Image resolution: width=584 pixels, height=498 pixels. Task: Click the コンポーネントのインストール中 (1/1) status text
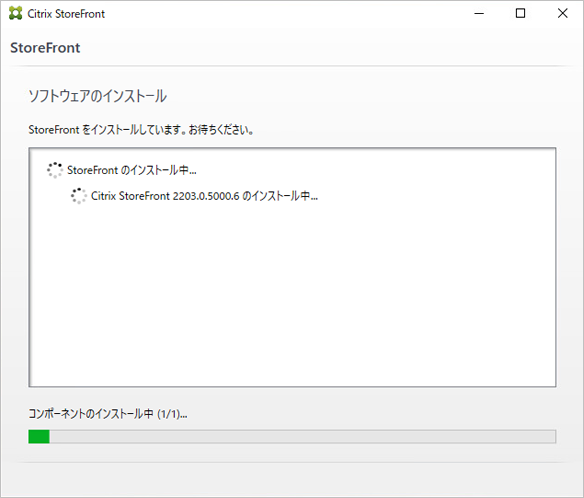tap(108, 413)
